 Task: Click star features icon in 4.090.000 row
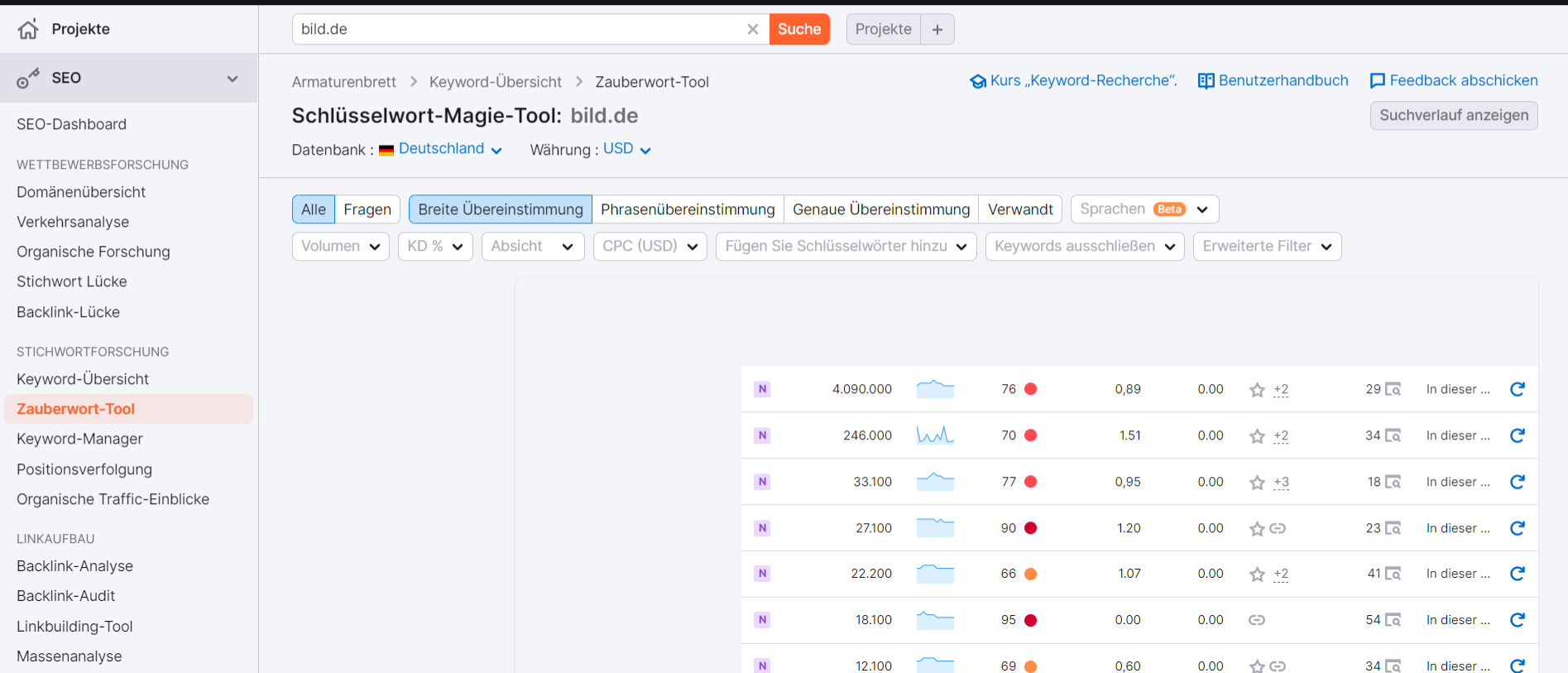[x=1257, y=390]
